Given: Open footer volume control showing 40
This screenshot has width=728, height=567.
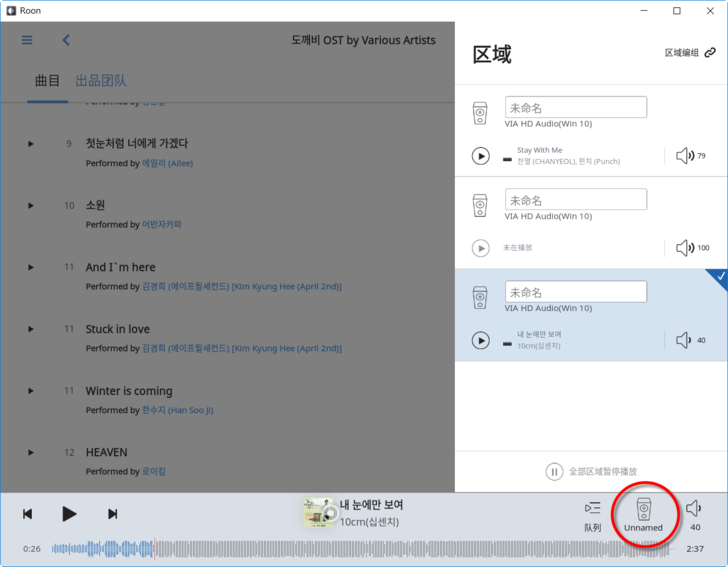Looking at the screenshot, I should [695, 515].
